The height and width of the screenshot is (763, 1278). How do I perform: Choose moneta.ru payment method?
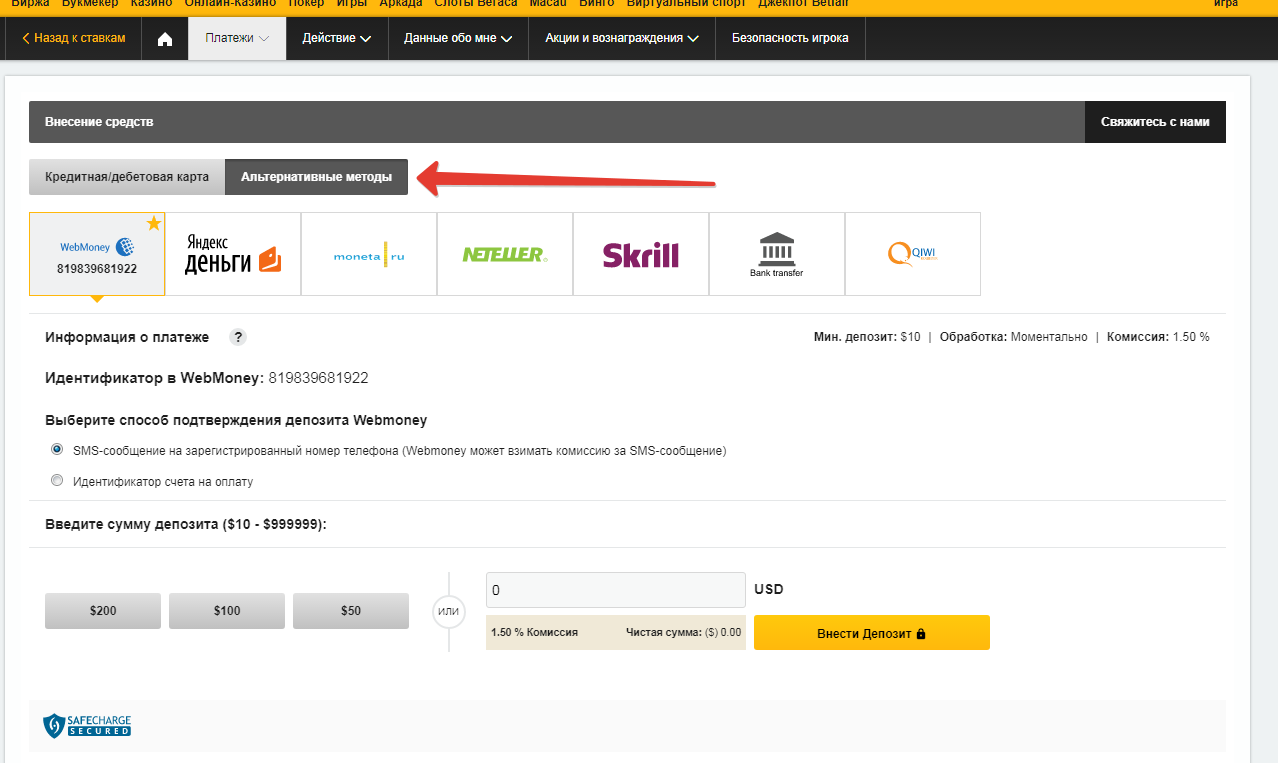tap(369, 254)
